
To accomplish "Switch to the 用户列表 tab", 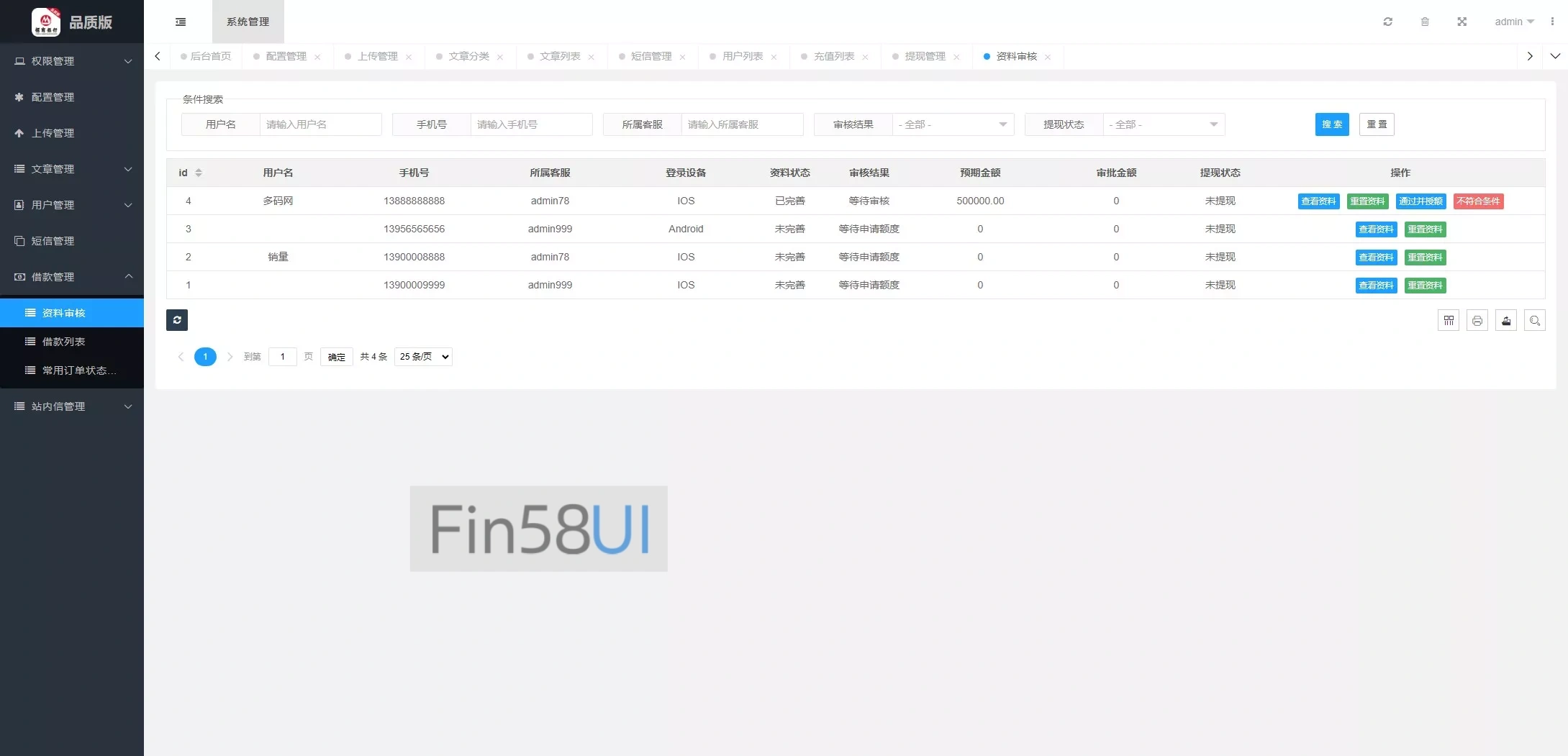I will [742, 56].
